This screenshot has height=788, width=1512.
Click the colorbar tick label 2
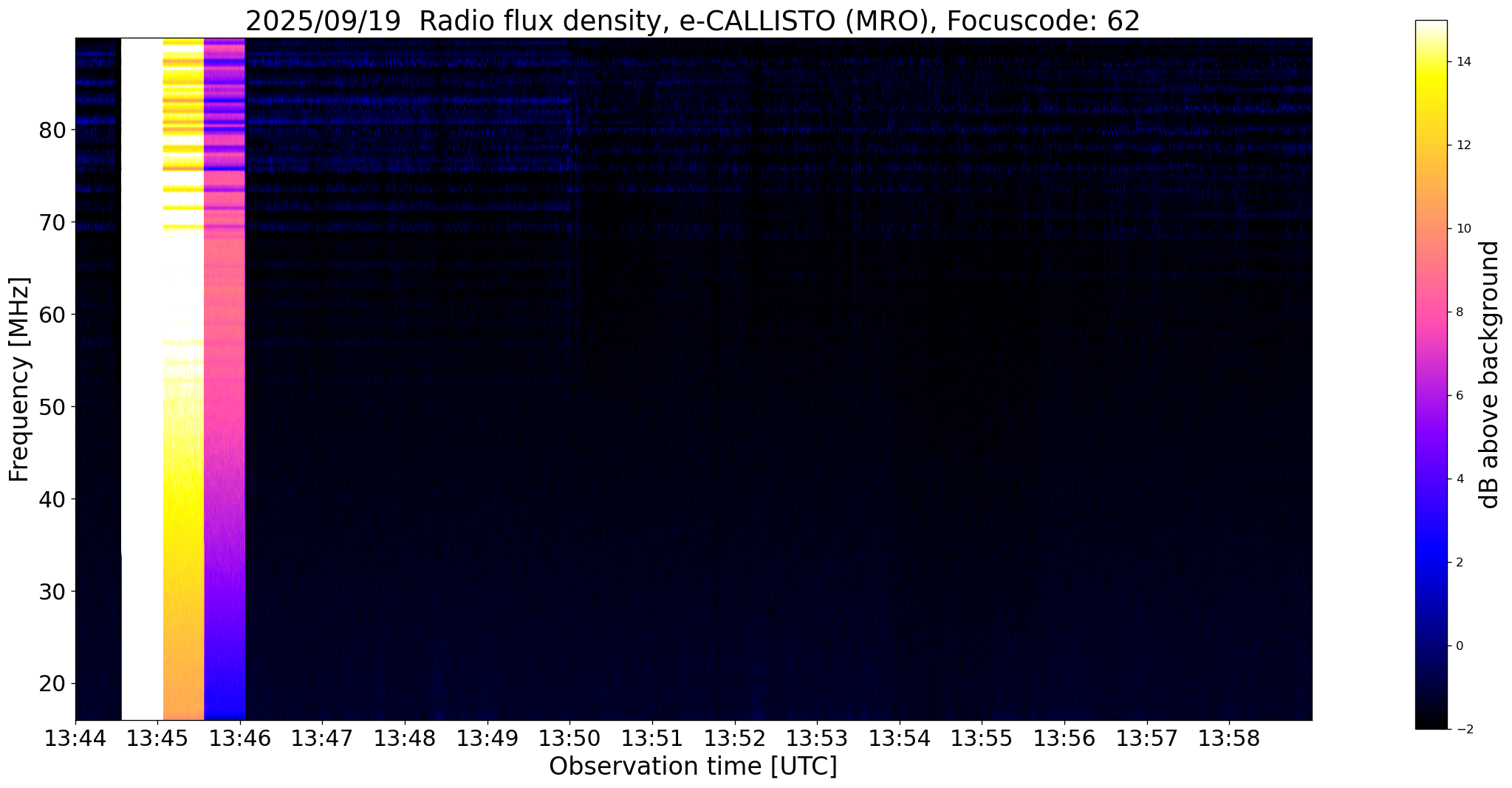click(1459, 563)
